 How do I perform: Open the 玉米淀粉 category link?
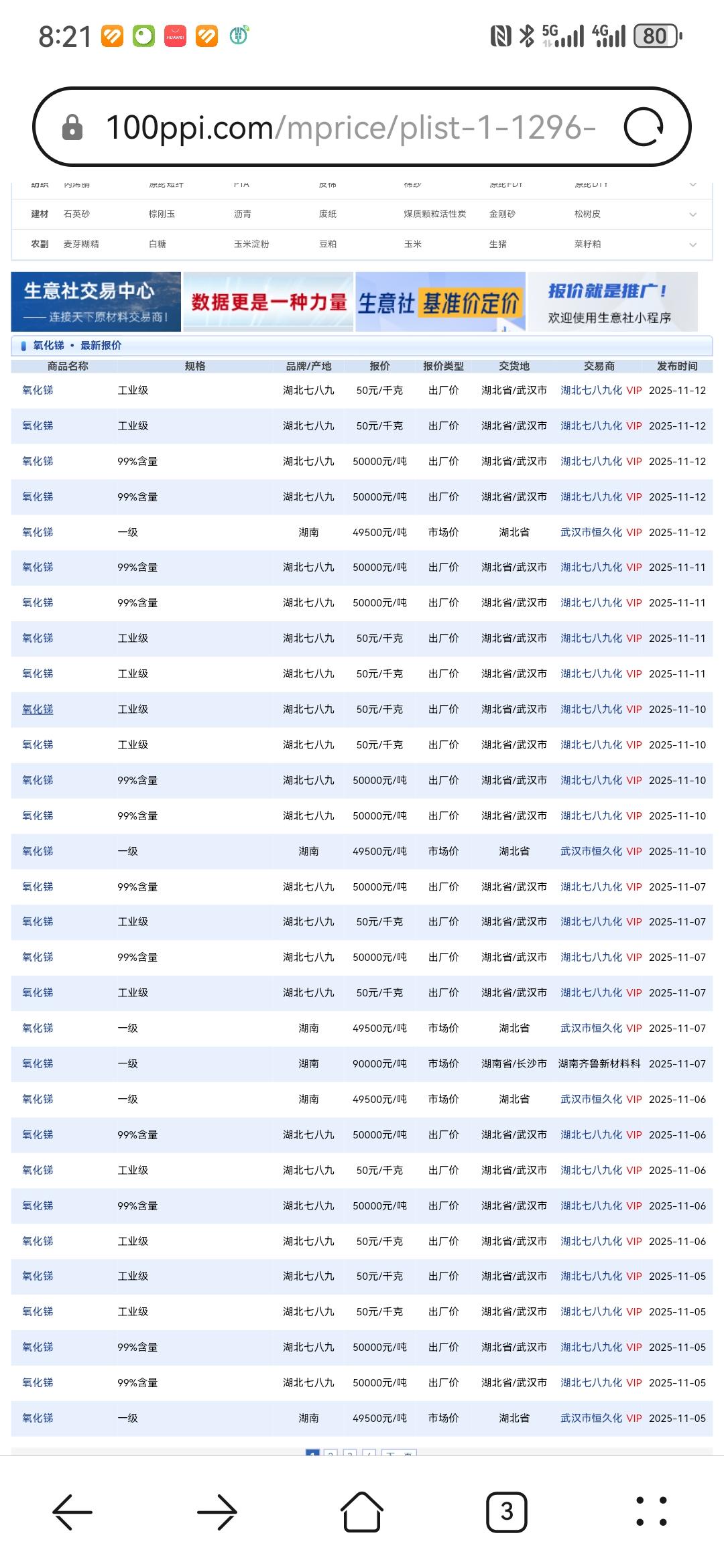click(251, 244)
